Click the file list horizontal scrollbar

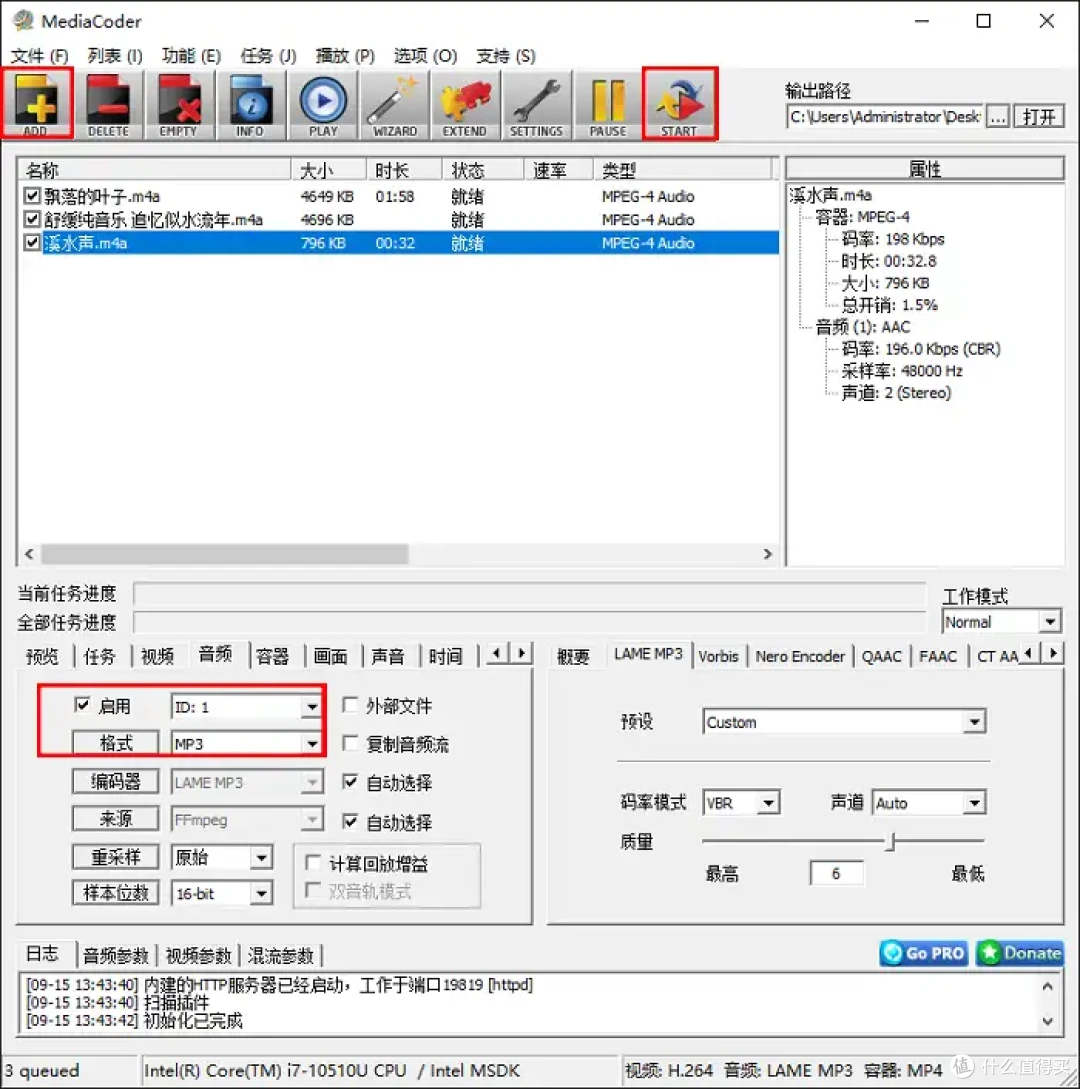tap(224, 554)
